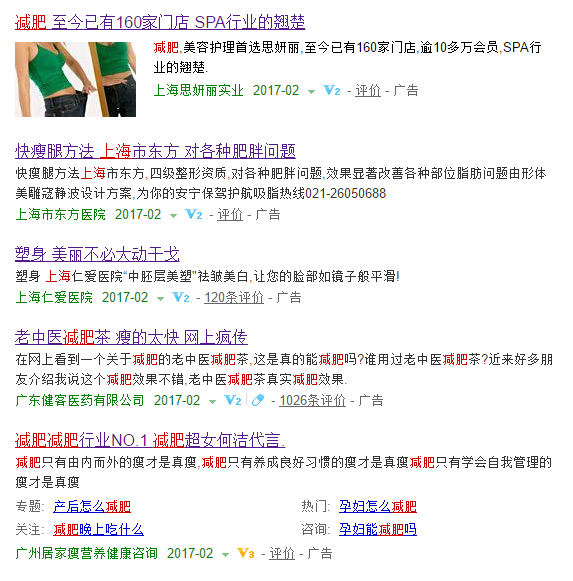573x581 pixels.
Task: Open the 塑身 美丽不必大动干戈 result title
Action: click(97, 254)
